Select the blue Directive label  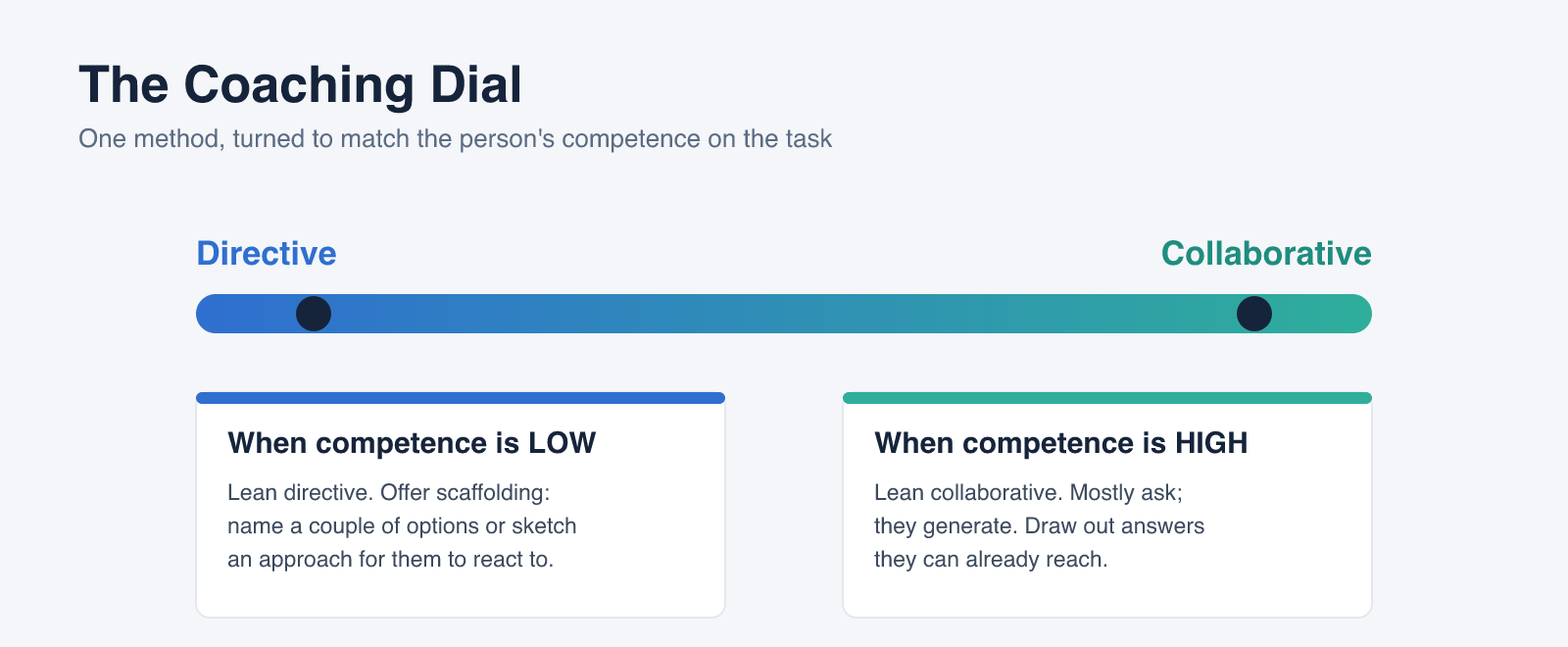coord(267,253)
